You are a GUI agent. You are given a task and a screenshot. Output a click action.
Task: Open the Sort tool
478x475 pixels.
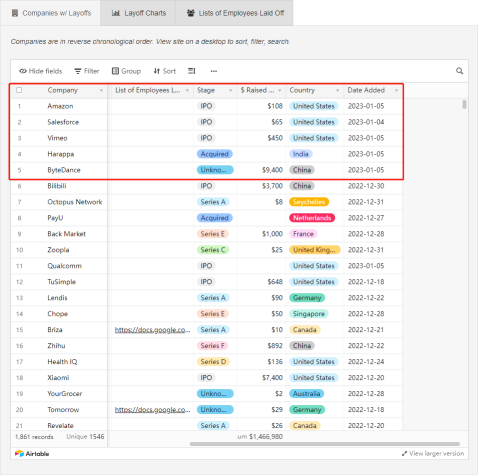165,71
